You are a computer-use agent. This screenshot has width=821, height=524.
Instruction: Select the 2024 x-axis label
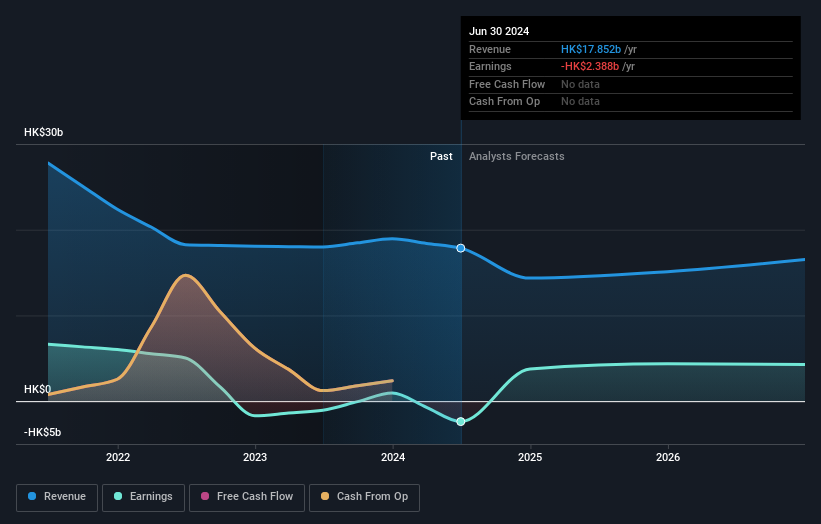click(x=393, y=458)
